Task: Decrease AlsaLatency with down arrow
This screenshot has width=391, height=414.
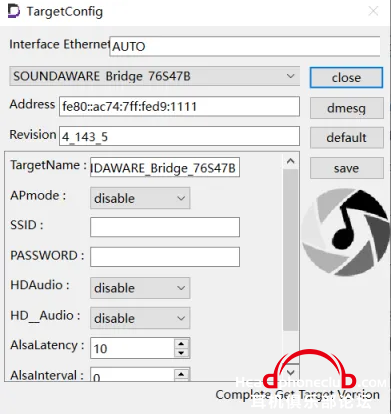Action: click(181, 353)
